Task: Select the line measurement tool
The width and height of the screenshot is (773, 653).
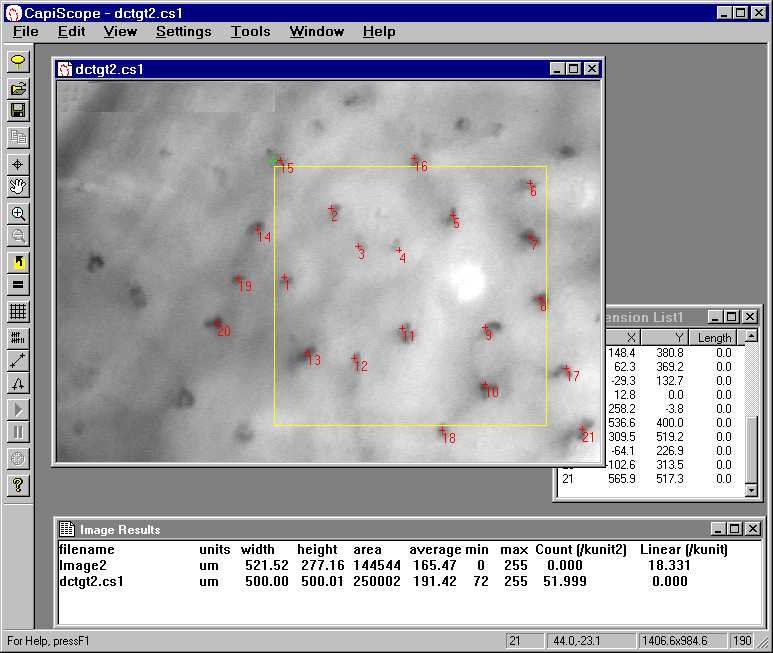Action: point(18,361)
